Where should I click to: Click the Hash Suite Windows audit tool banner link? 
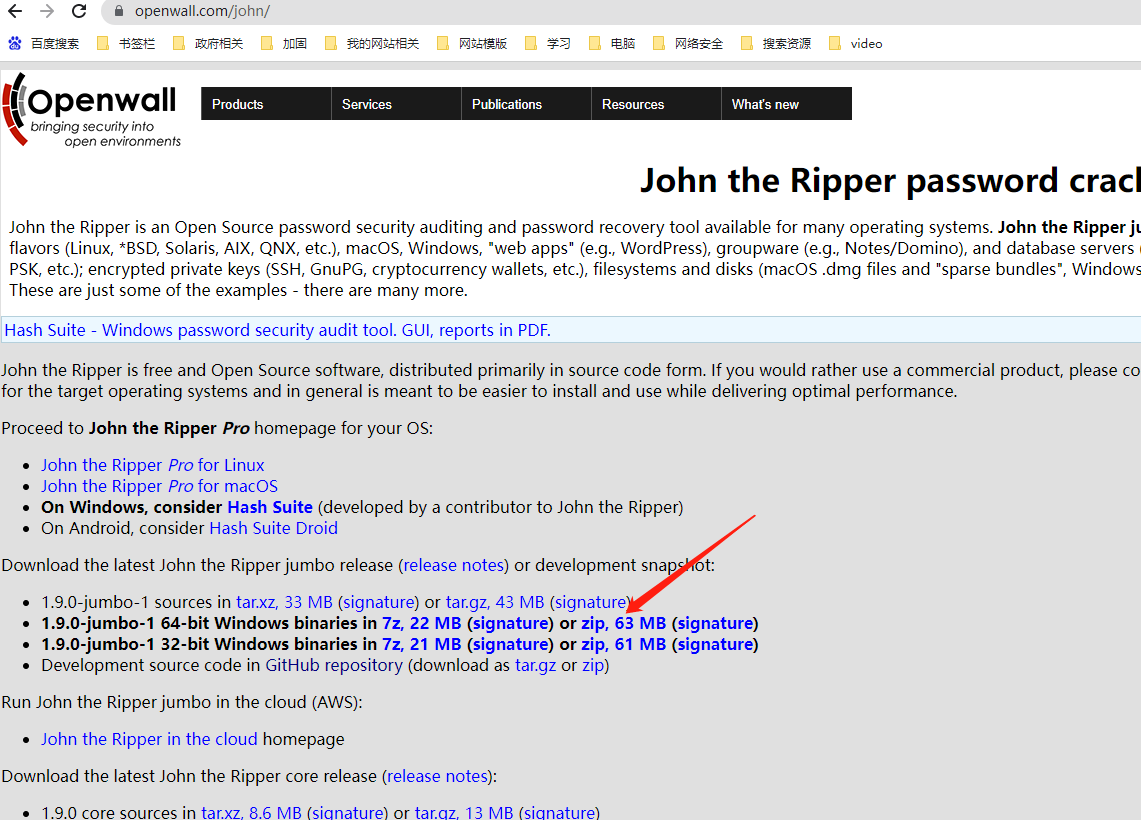tap(277, 330)
